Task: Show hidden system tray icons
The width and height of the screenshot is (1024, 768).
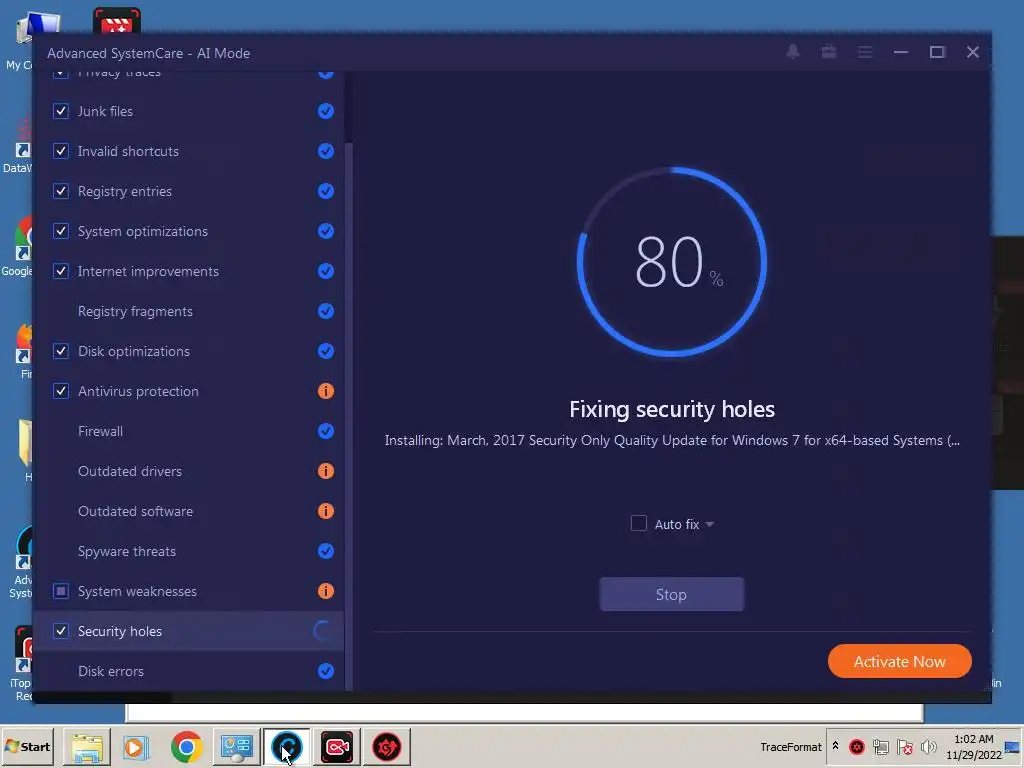Action: 835,745
